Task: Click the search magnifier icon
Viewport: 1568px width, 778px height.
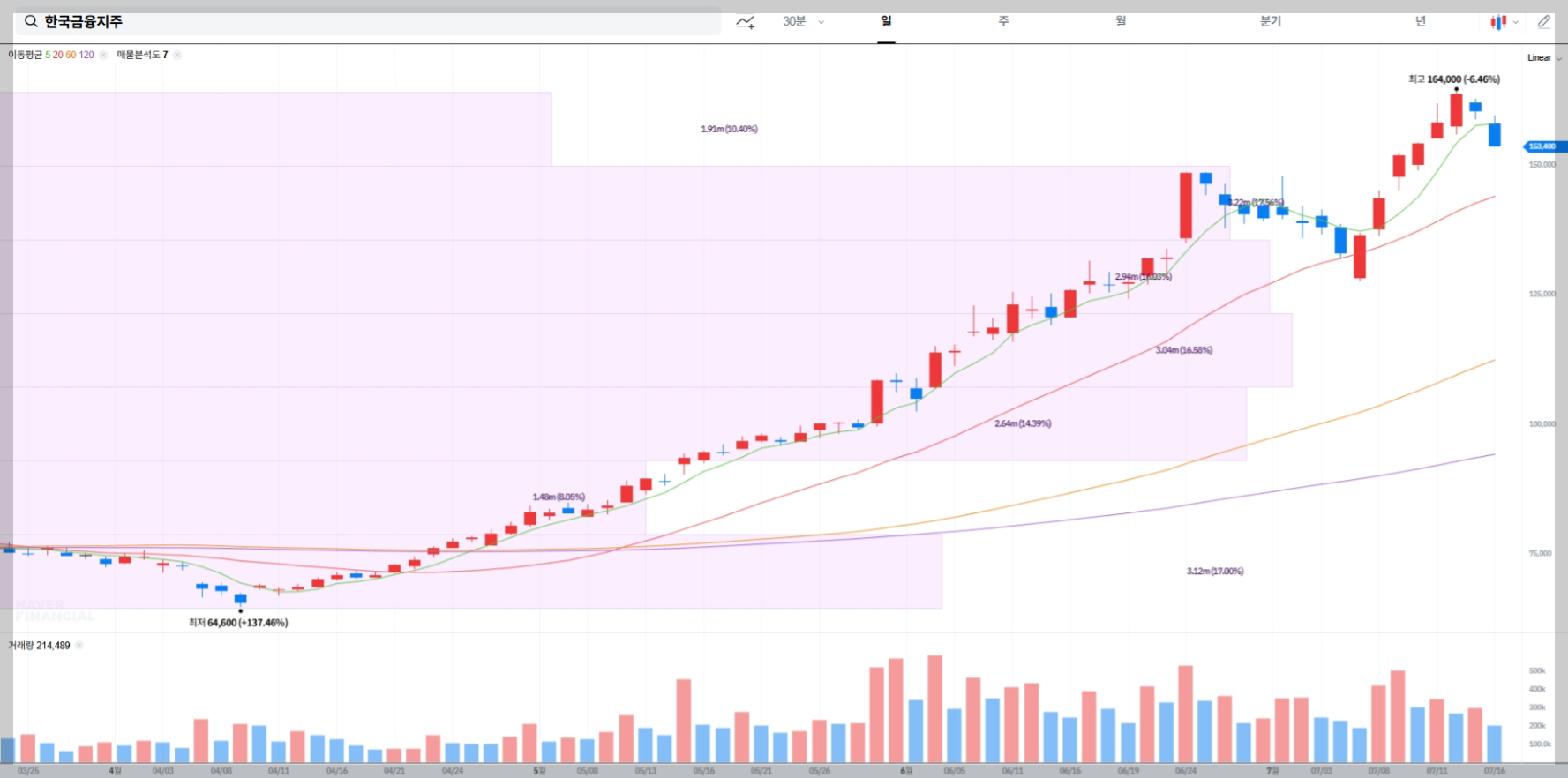Action: 31,21
